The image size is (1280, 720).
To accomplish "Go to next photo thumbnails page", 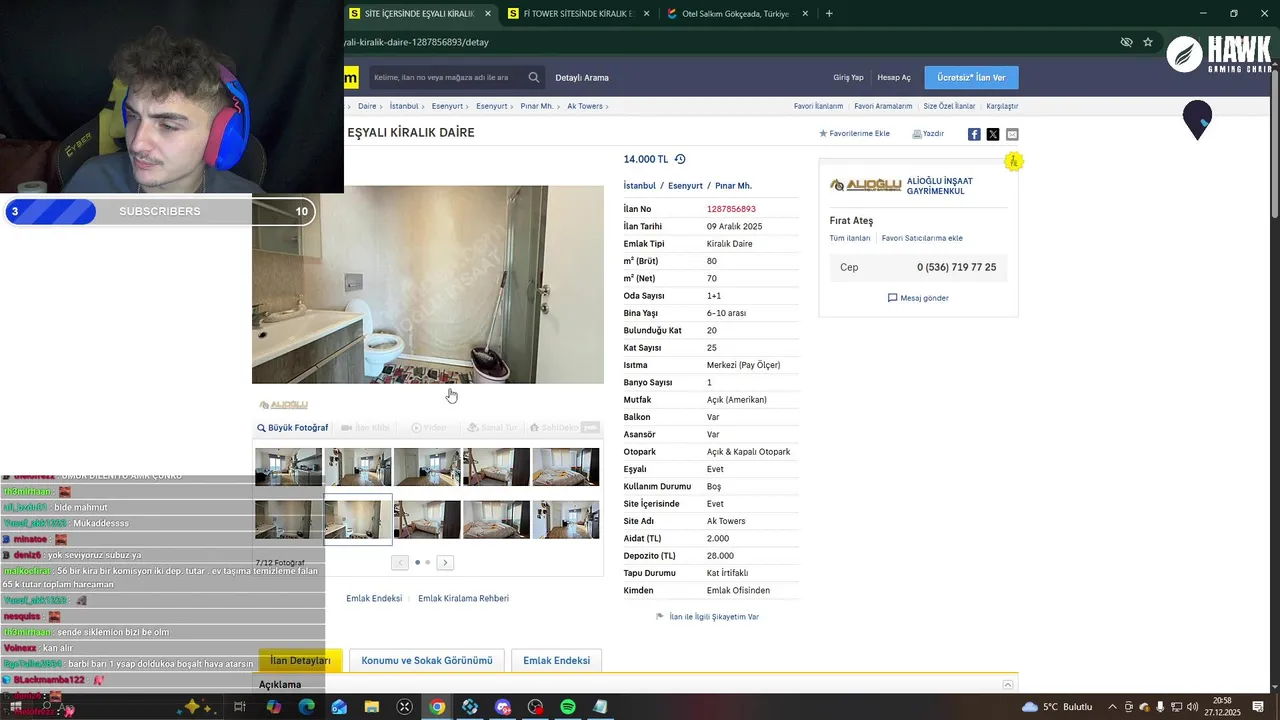I will [x=445, y=562].
